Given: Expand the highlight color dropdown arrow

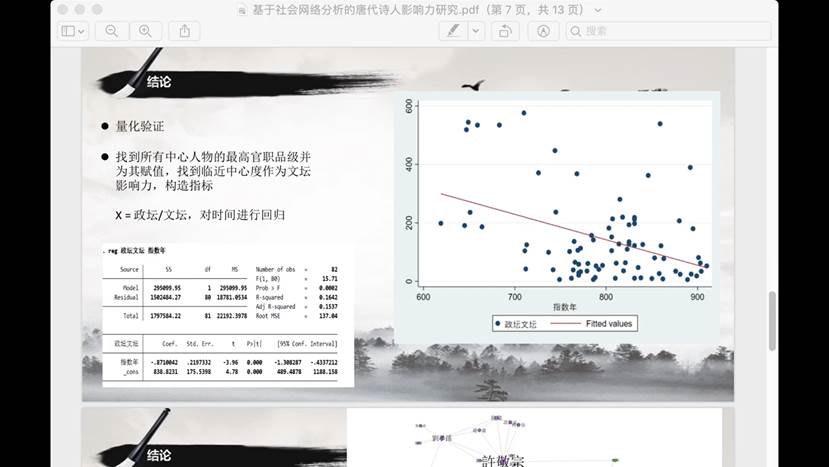Looking at the screenshot, I should tap(477, 31).
